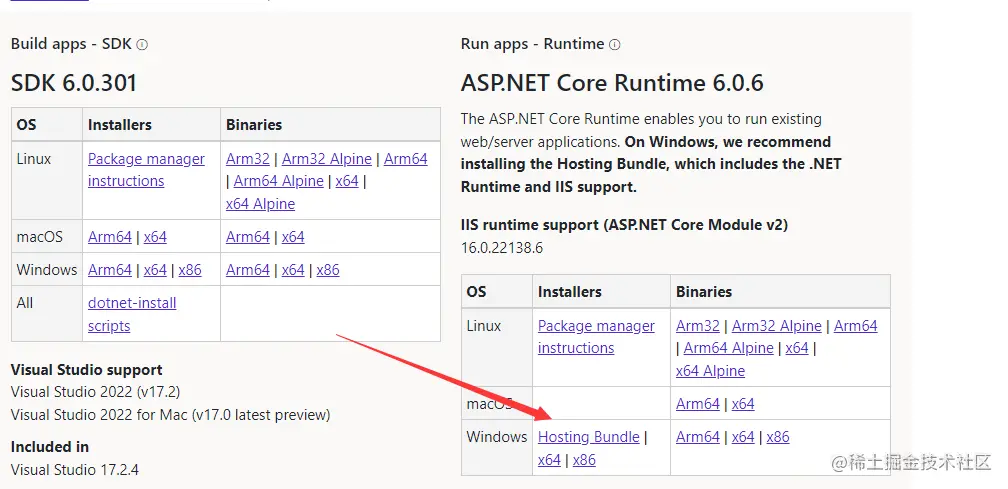Click info icon beside Build apps - SDK
Screen dimensions: 1008x489
142,45
